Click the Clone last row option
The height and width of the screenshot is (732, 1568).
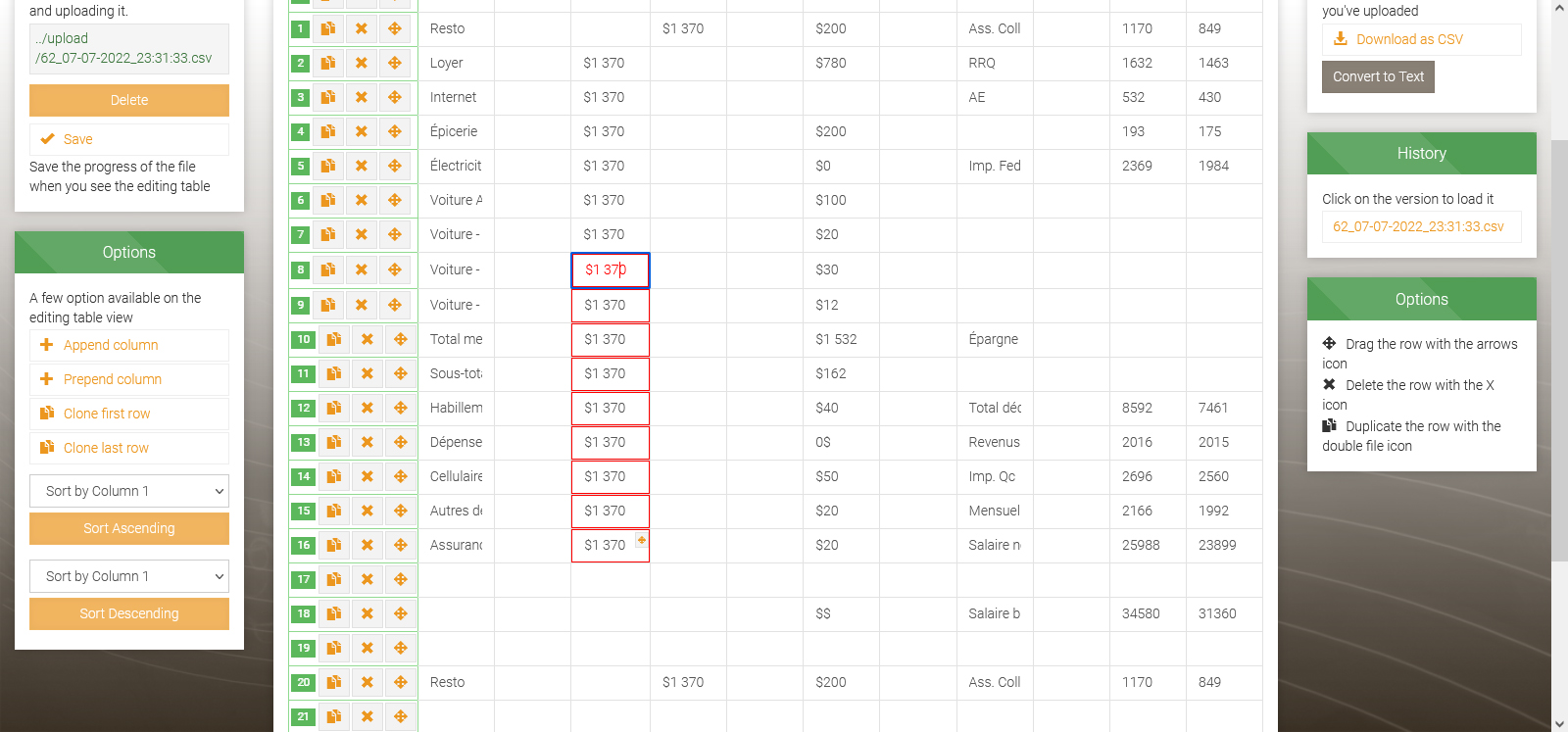(x=106, y=448)
